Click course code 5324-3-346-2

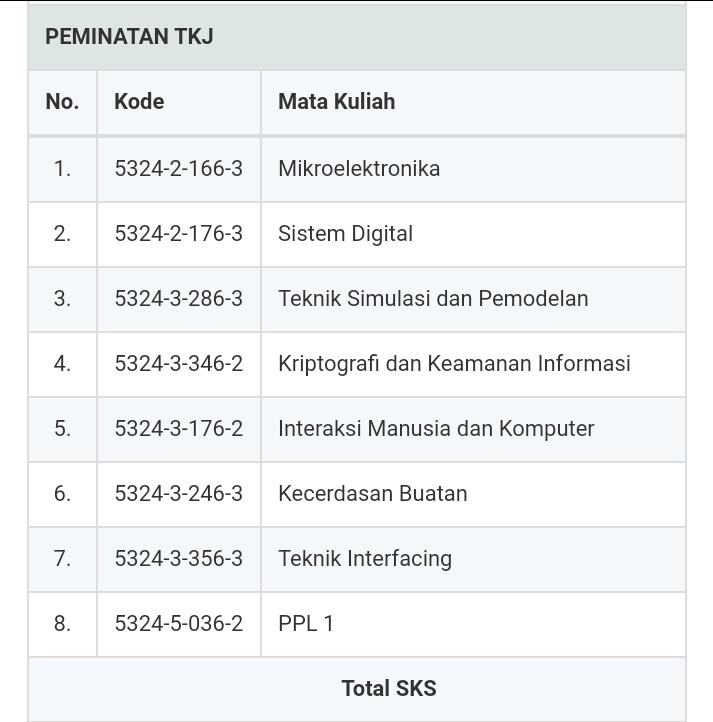[x=178, y=363]
